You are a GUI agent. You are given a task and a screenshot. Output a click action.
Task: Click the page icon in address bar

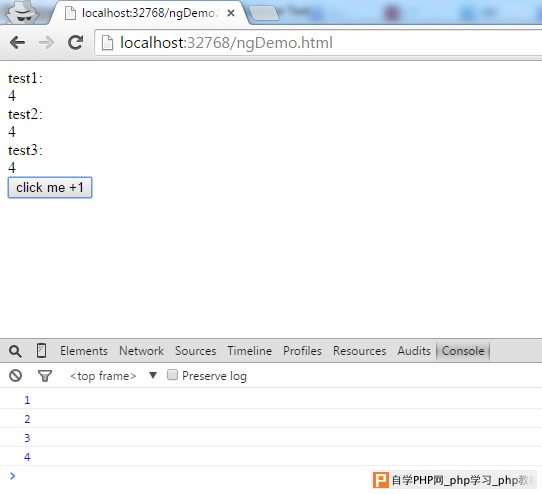[107, 43]
